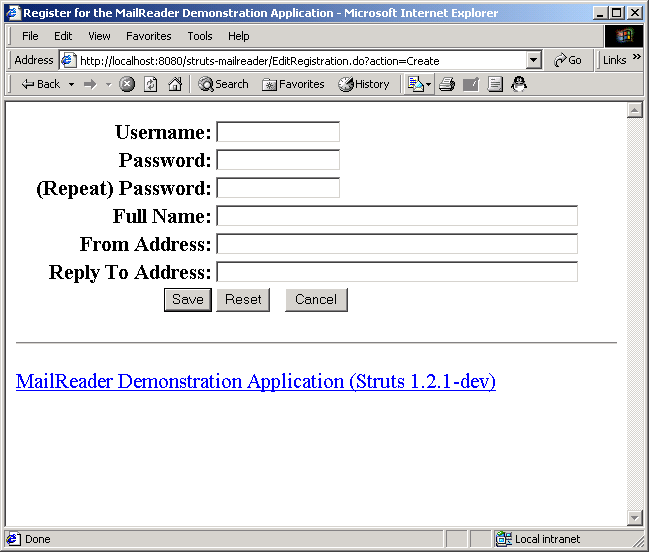
Task: Open the File menu
Action: click(x=30, y=36)
